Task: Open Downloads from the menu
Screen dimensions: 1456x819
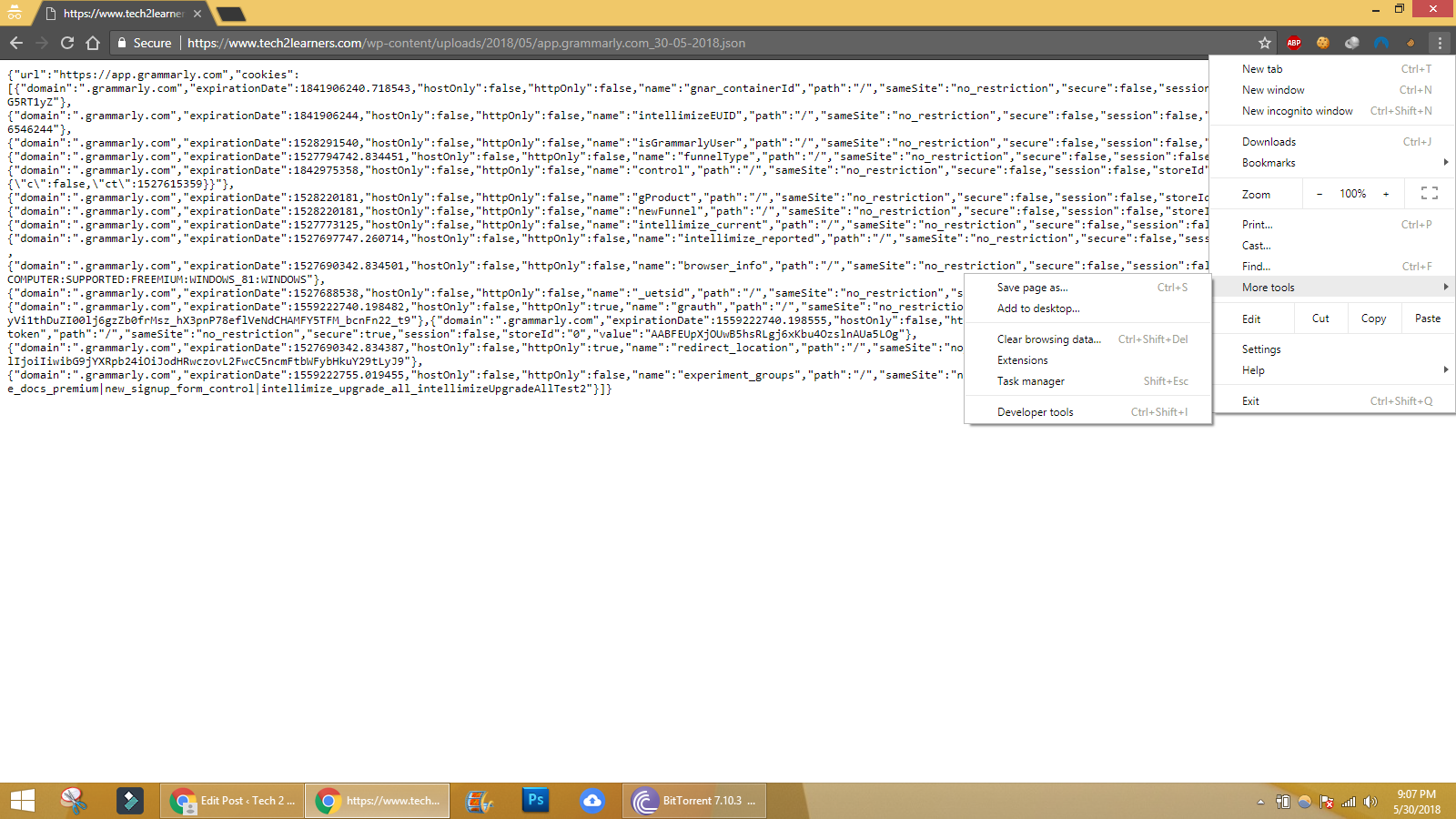Action: coord(1333,142)
